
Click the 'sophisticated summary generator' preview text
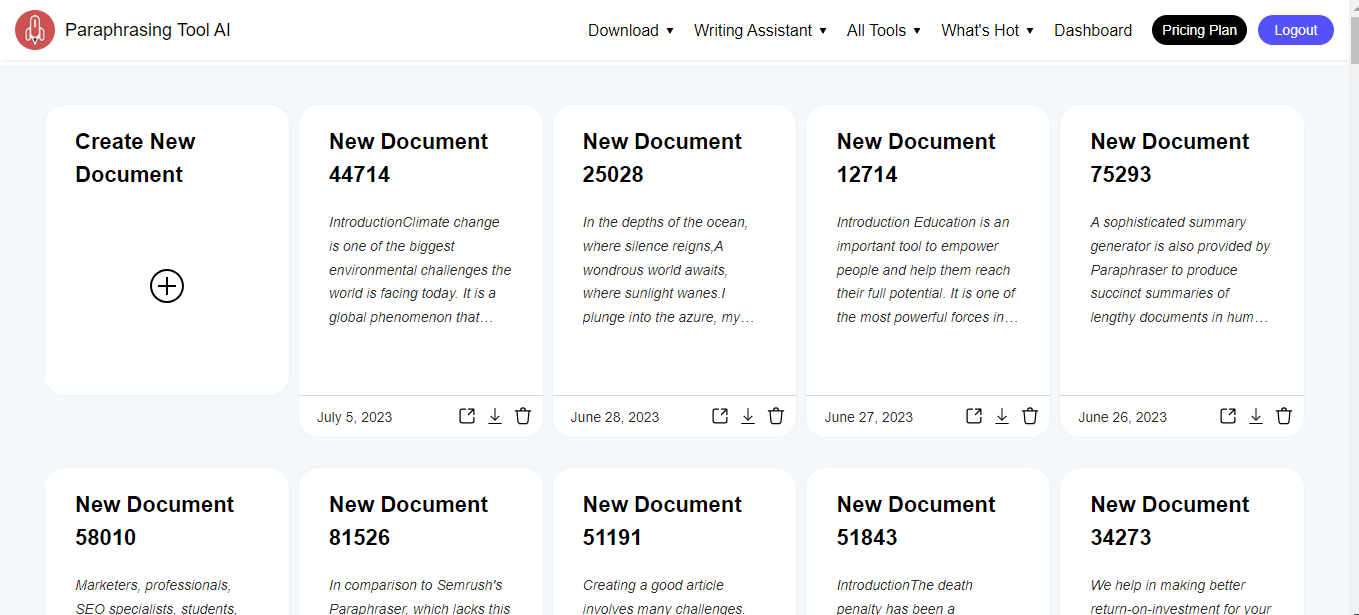(x=1180, y=270)
